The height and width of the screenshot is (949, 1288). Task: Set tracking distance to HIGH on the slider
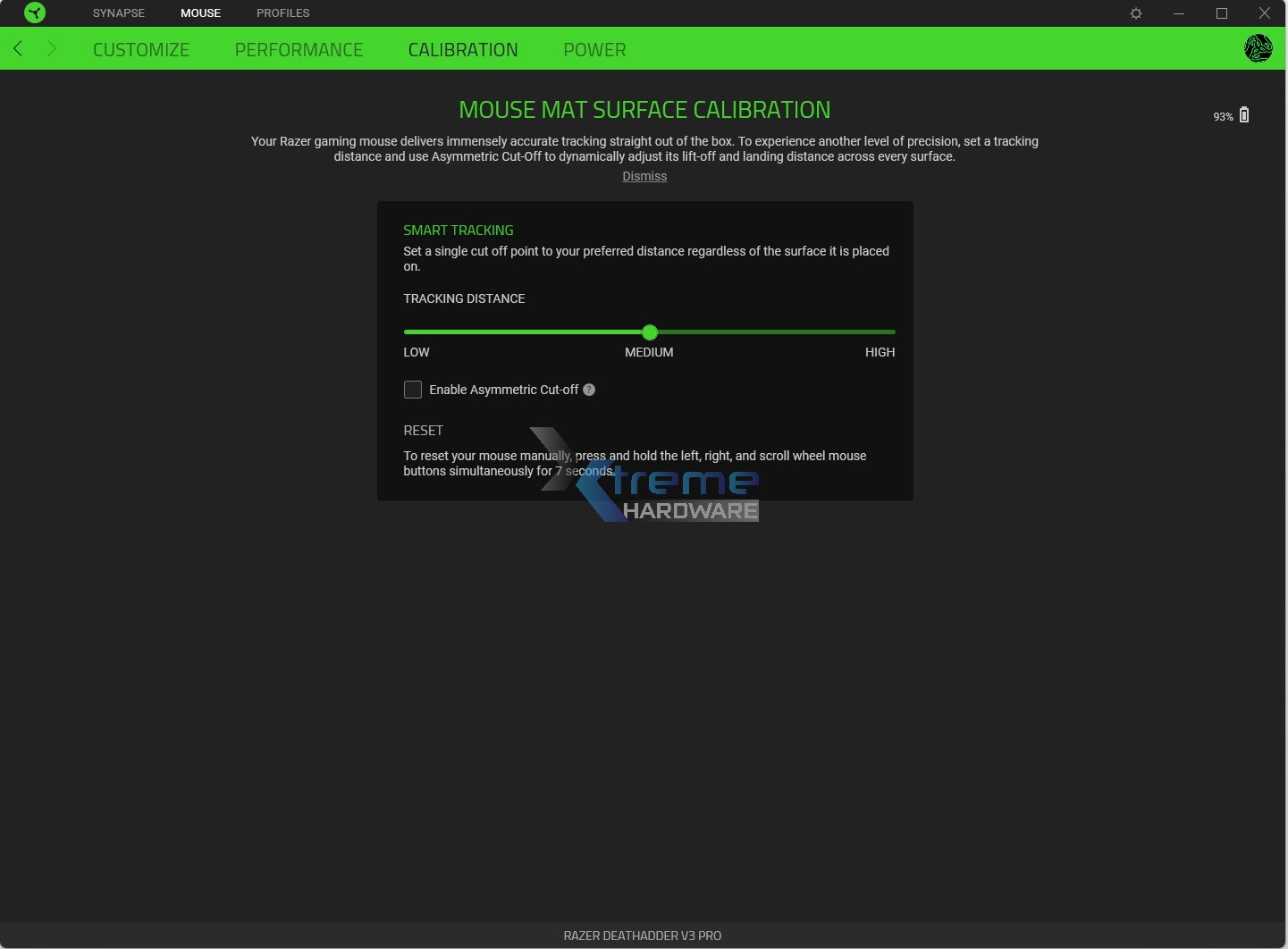[x=893, y=332]
